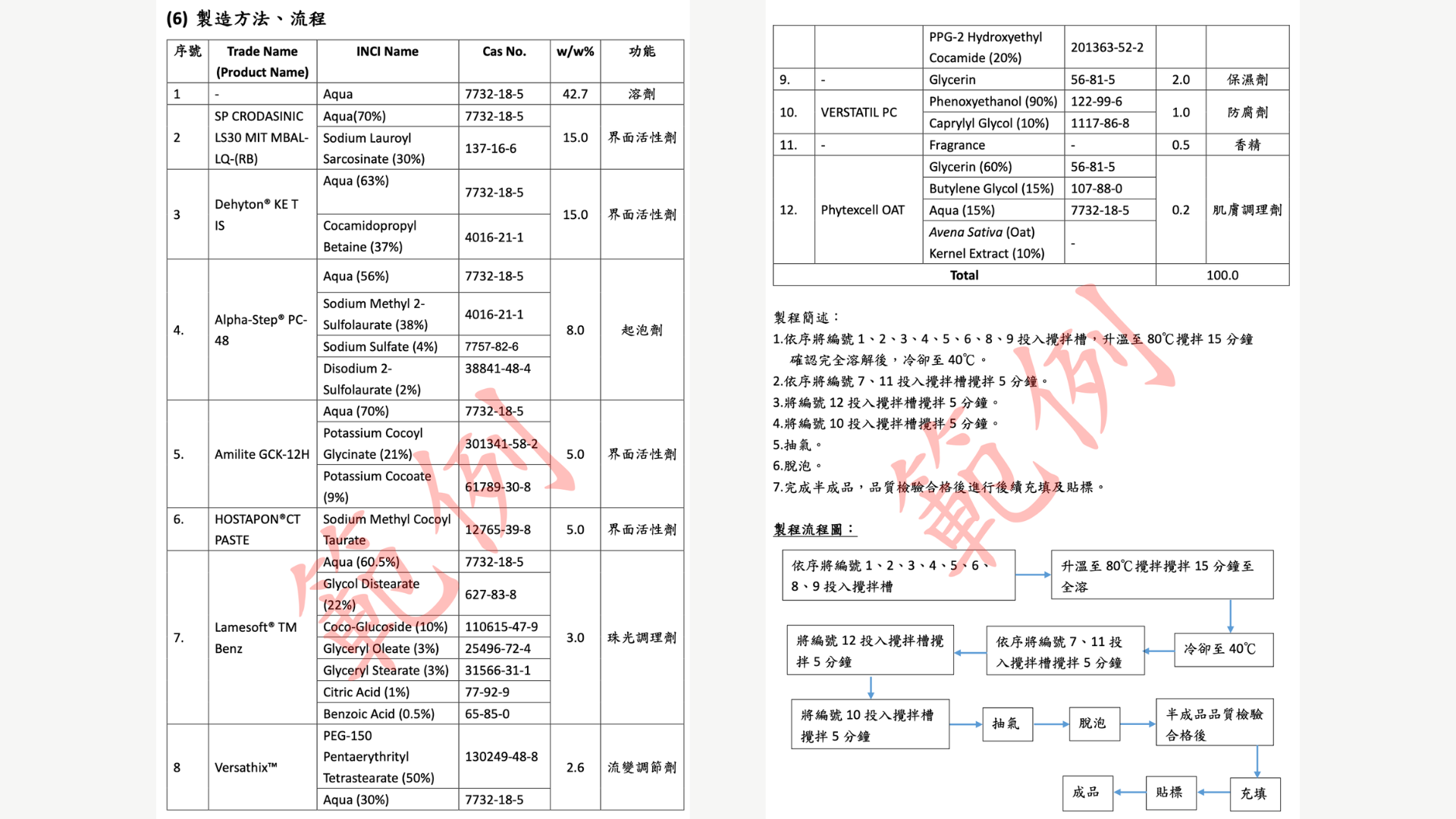
Task: Click 'Glyceryl Stearate (3%)' cell
Action: [x=388, y=670]
